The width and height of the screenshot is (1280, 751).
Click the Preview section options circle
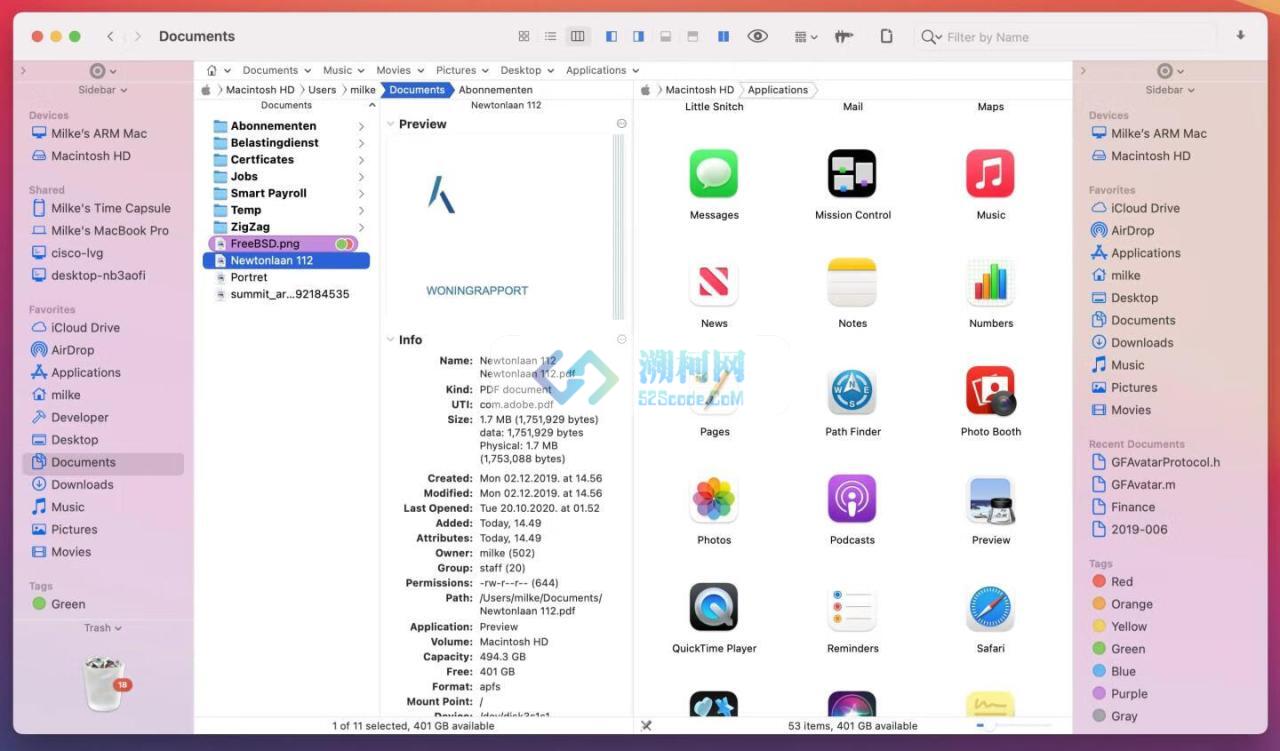pyautogui.click(x=621, y=124)
